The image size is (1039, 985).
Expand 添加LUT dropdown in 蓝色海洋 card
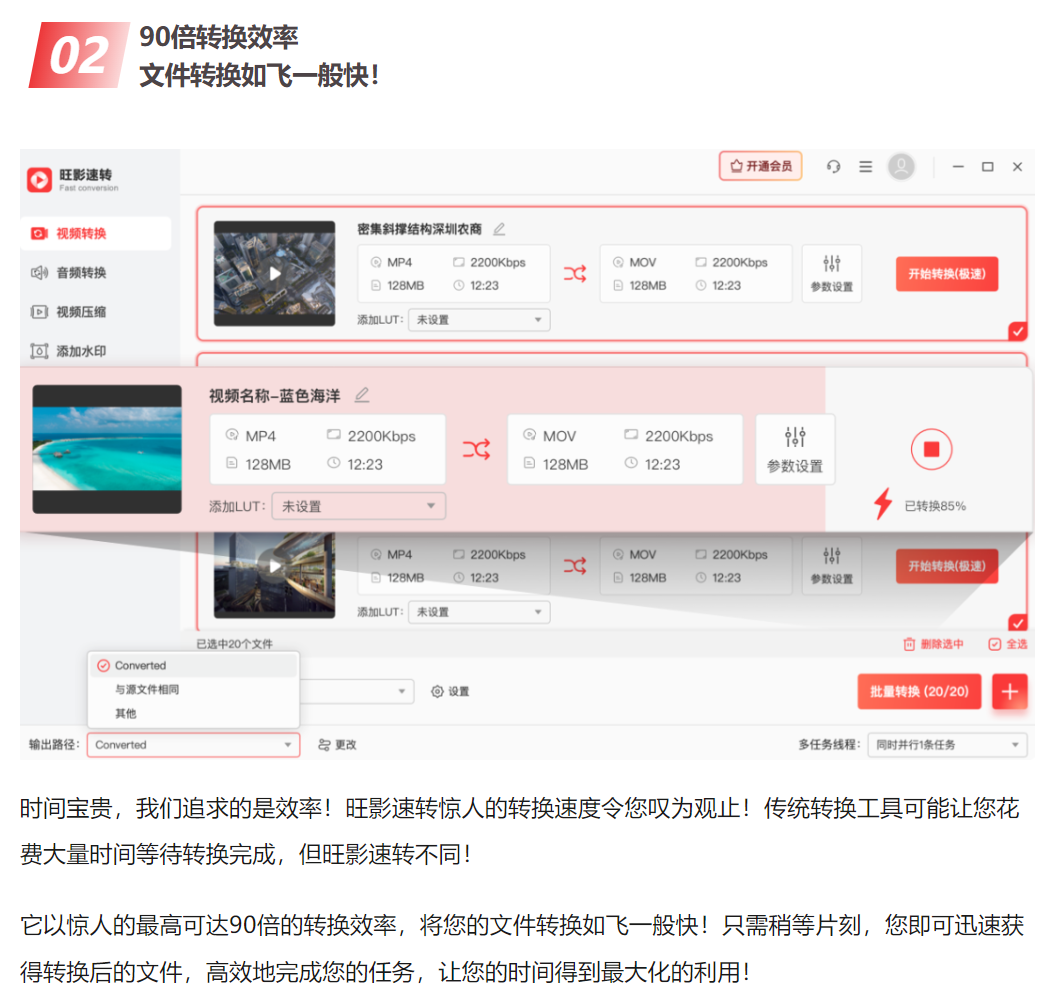[x=358, y=506]
